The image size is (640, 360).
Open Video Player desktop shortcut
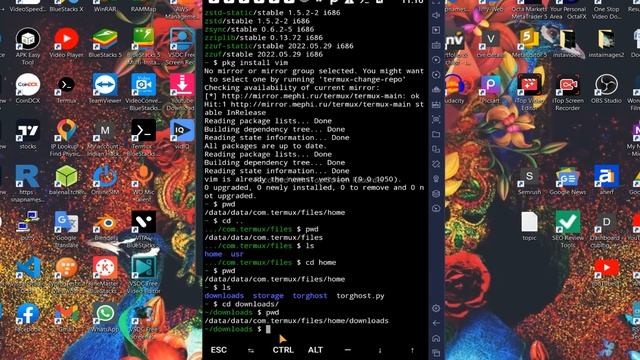point(66,43)
